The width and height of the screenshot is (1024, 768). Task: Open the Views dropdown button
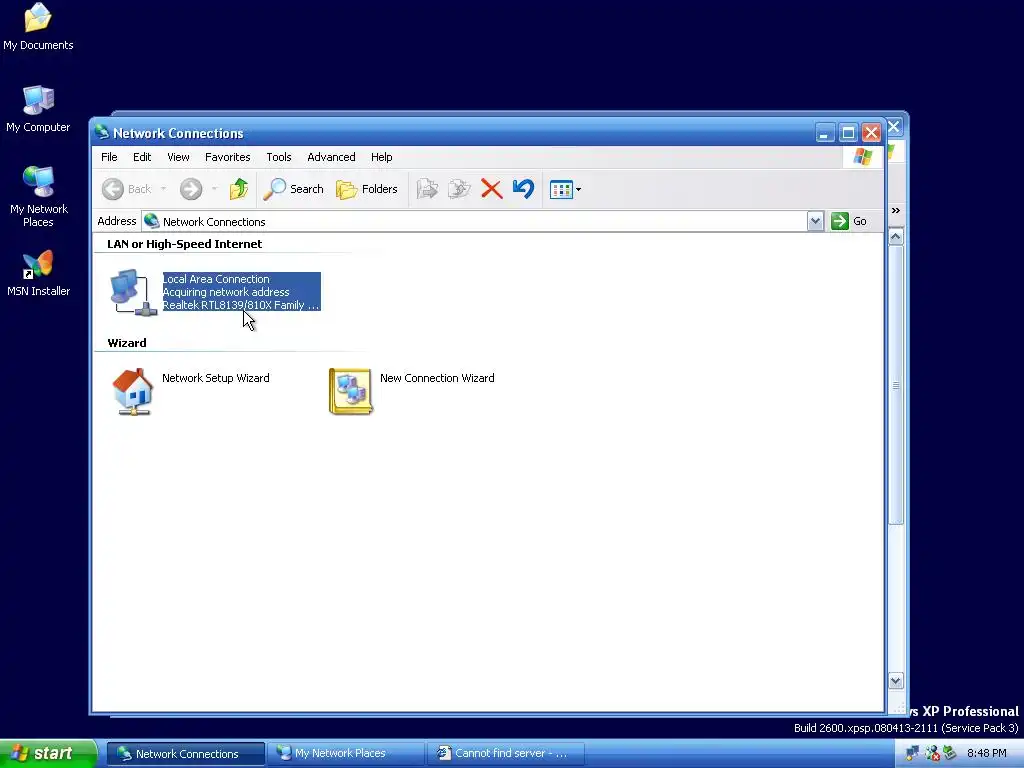point(566,189)
